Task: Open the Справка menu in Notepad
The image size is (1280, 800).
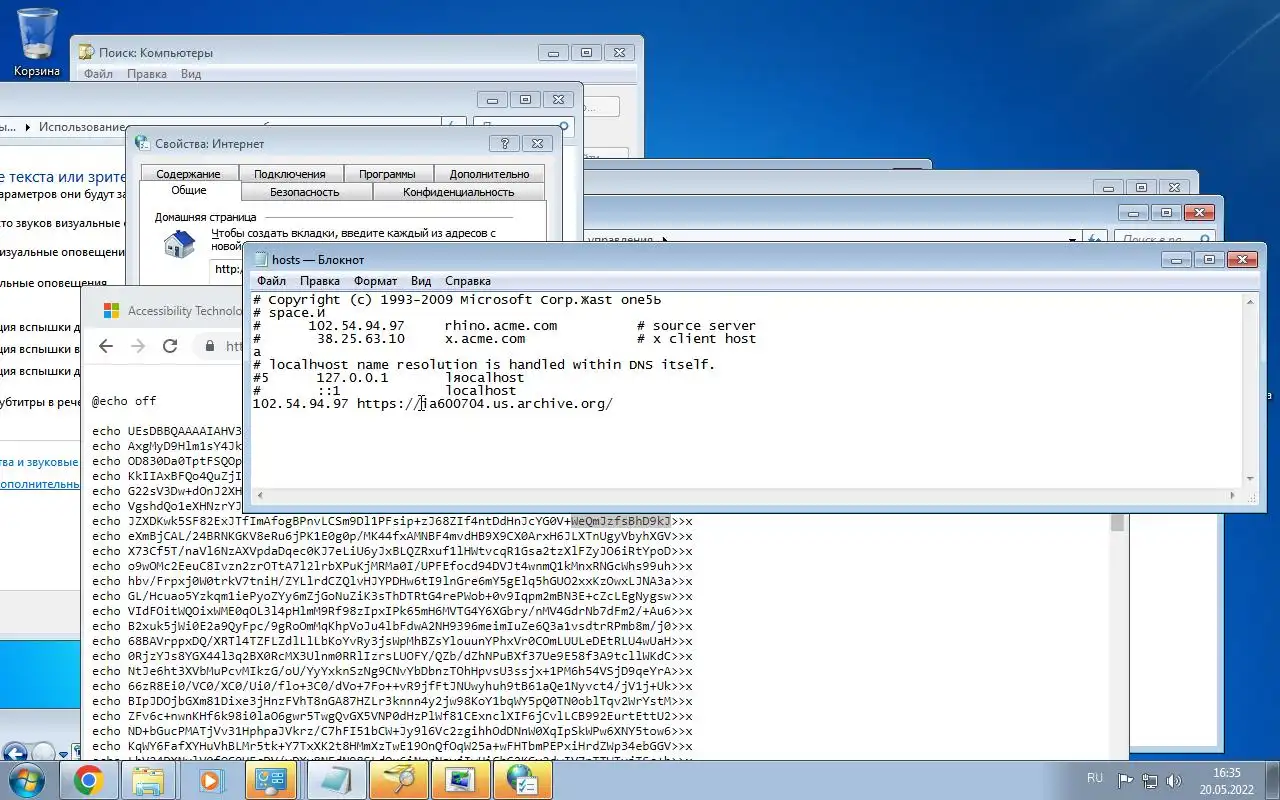Action: 467,281
